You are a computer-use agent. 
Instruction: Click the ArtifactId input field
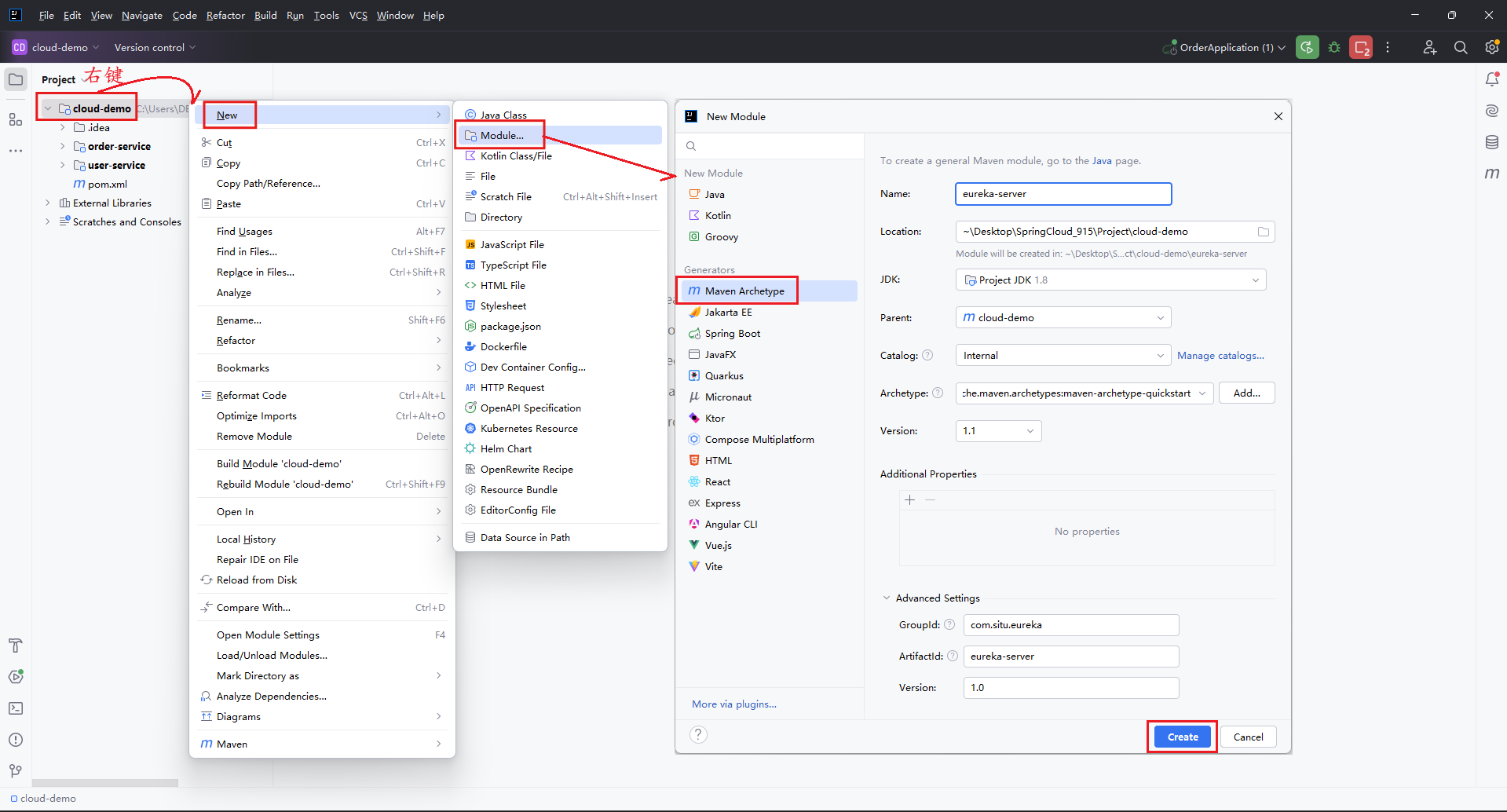tap(1071, 656)
